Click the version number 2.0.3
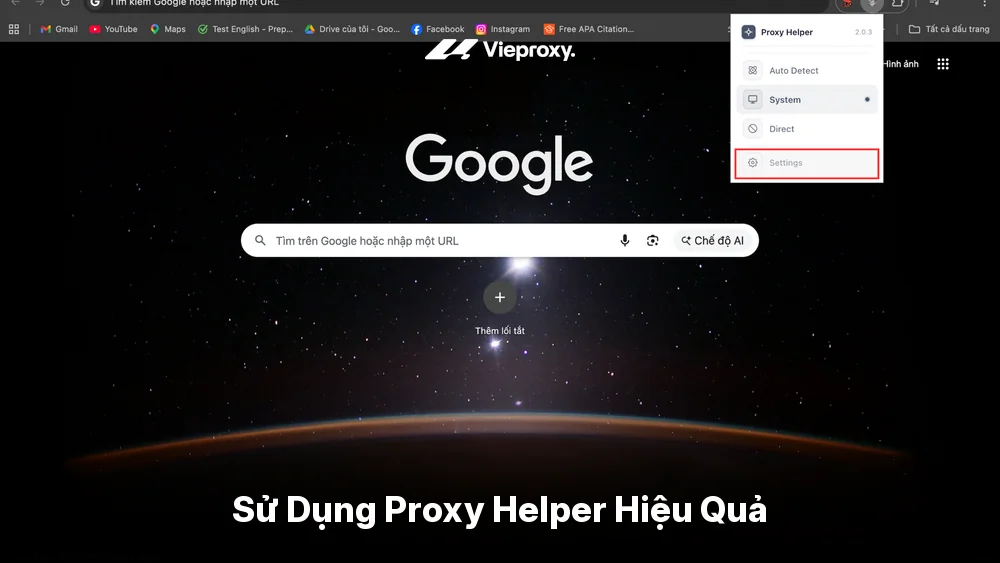 click(864, 32)
